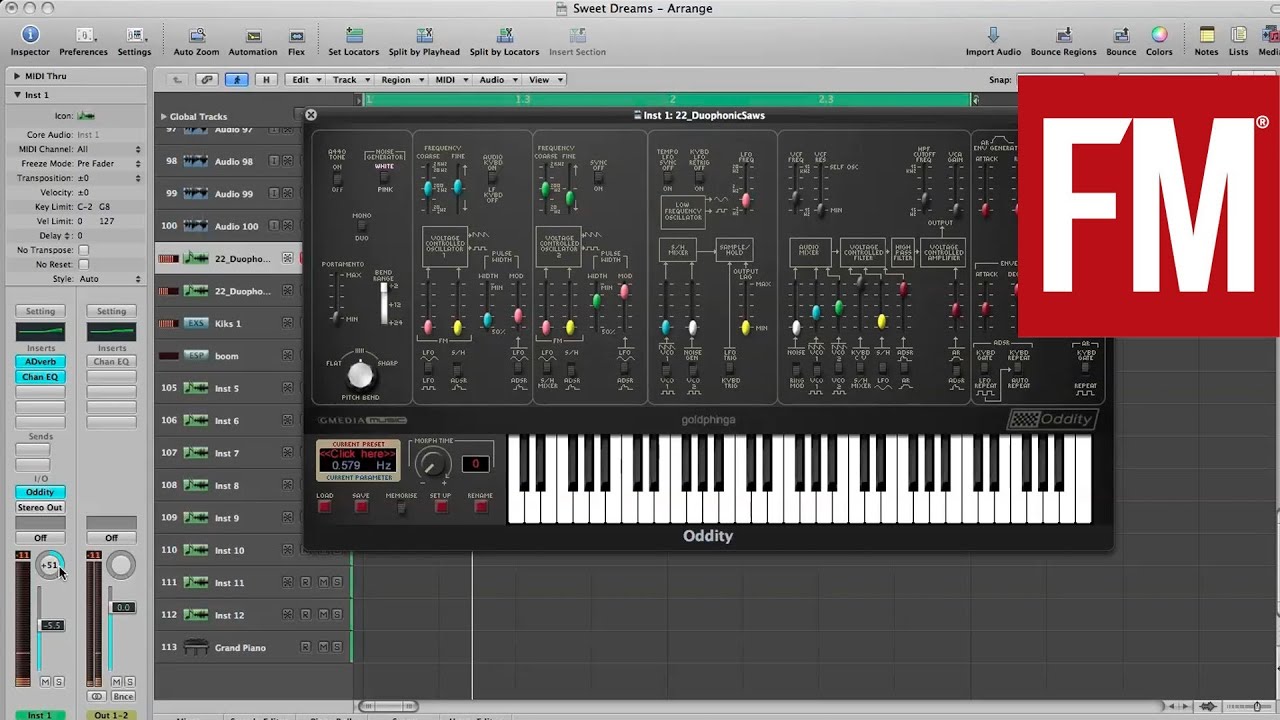The width and height of the screenshot is (1280, 720).
Task: Open the Arrange View menu
Action: (544, 80)
